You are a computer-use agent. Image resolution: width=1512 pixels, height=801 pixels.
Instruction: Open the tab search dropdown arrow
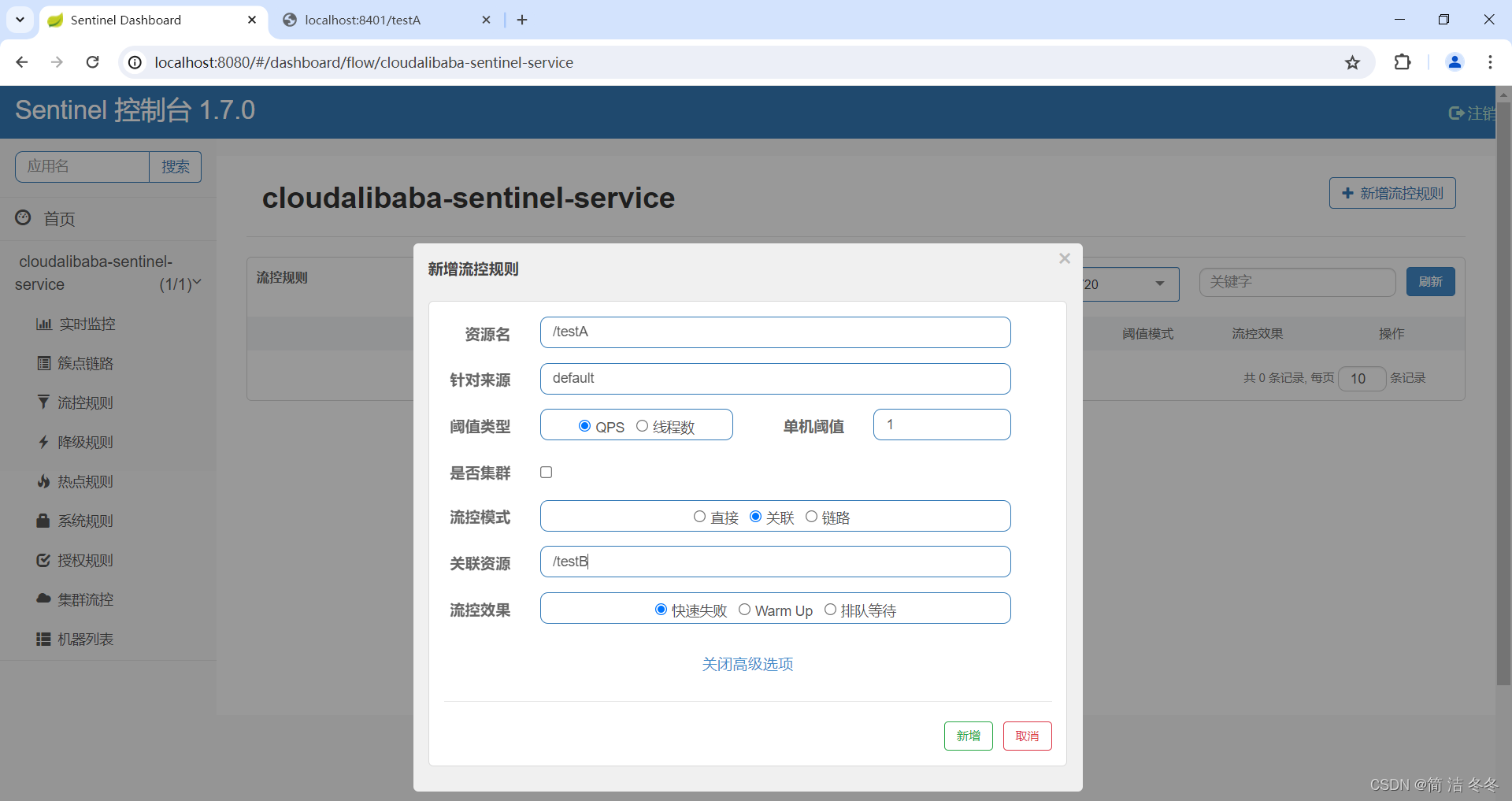click(x=20, y=20)
